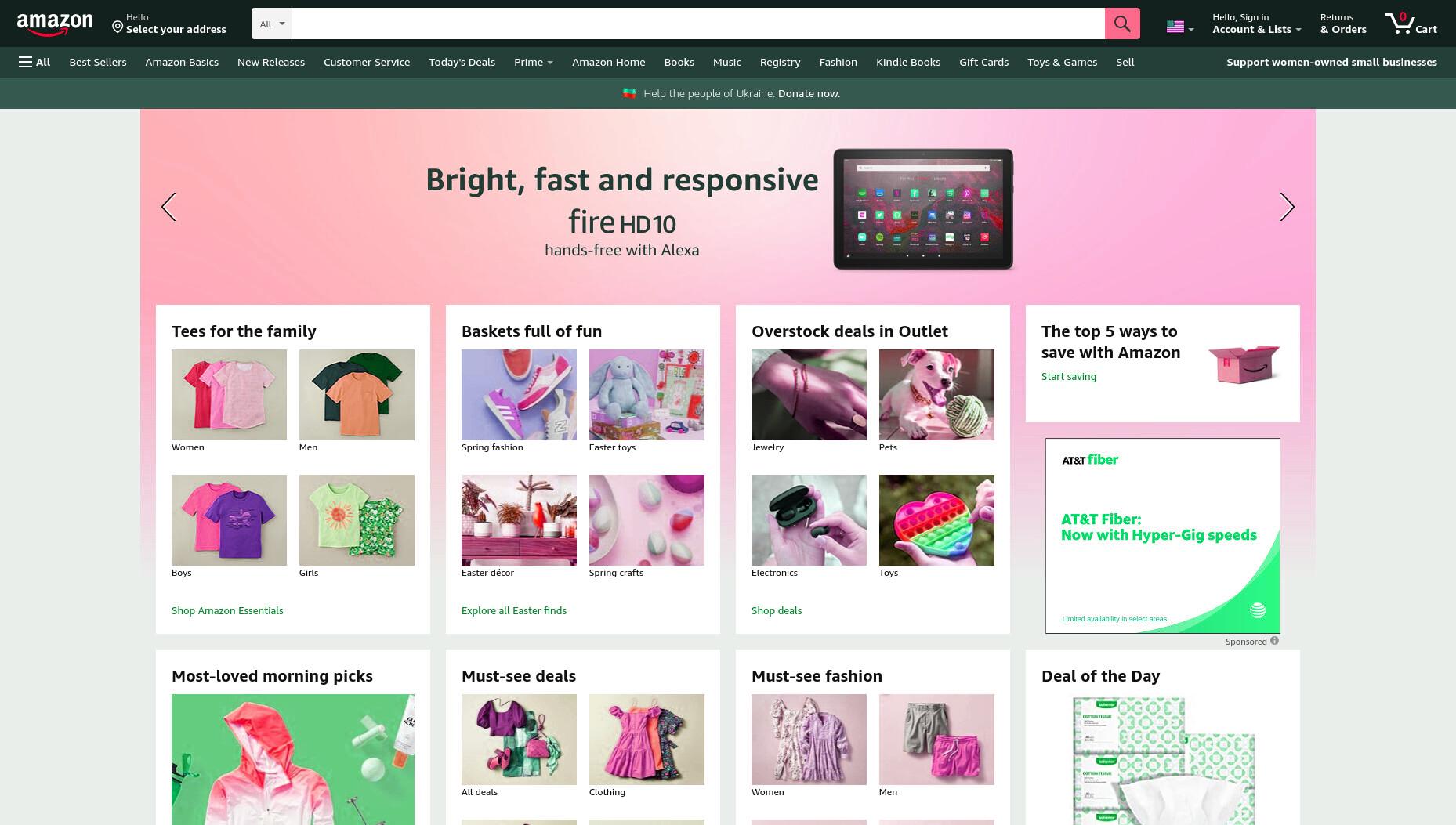Open Men shorts thumbnail under Must-see fashion

(936, 740)
